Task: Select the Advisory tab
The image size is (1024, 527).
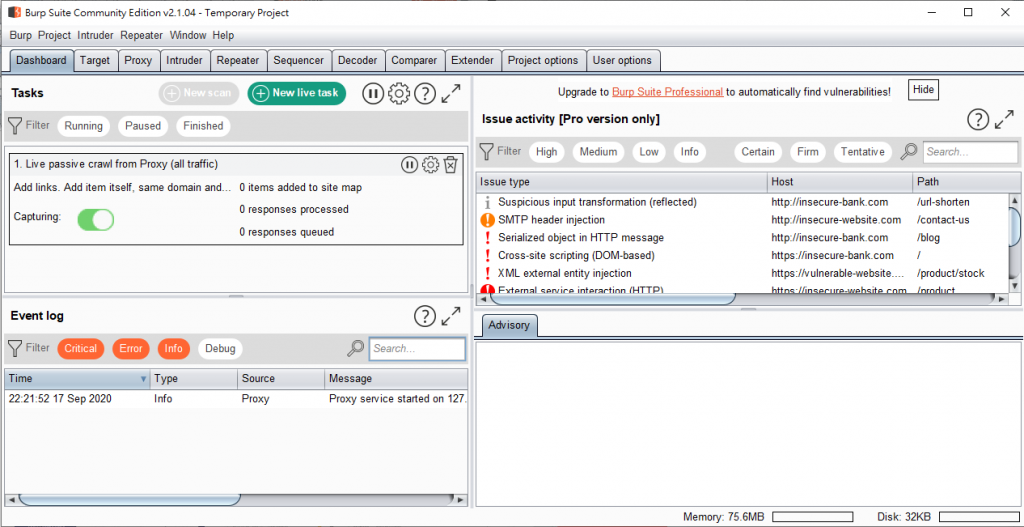Action: [x=509, y=325]
